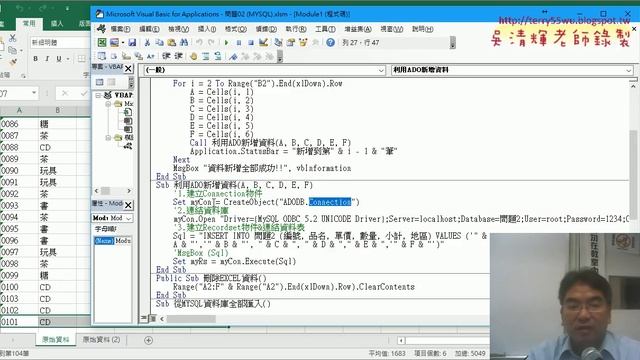Open the Mod1 object dropdown in Properties window
640x360 pixels.
click(129, 218)
